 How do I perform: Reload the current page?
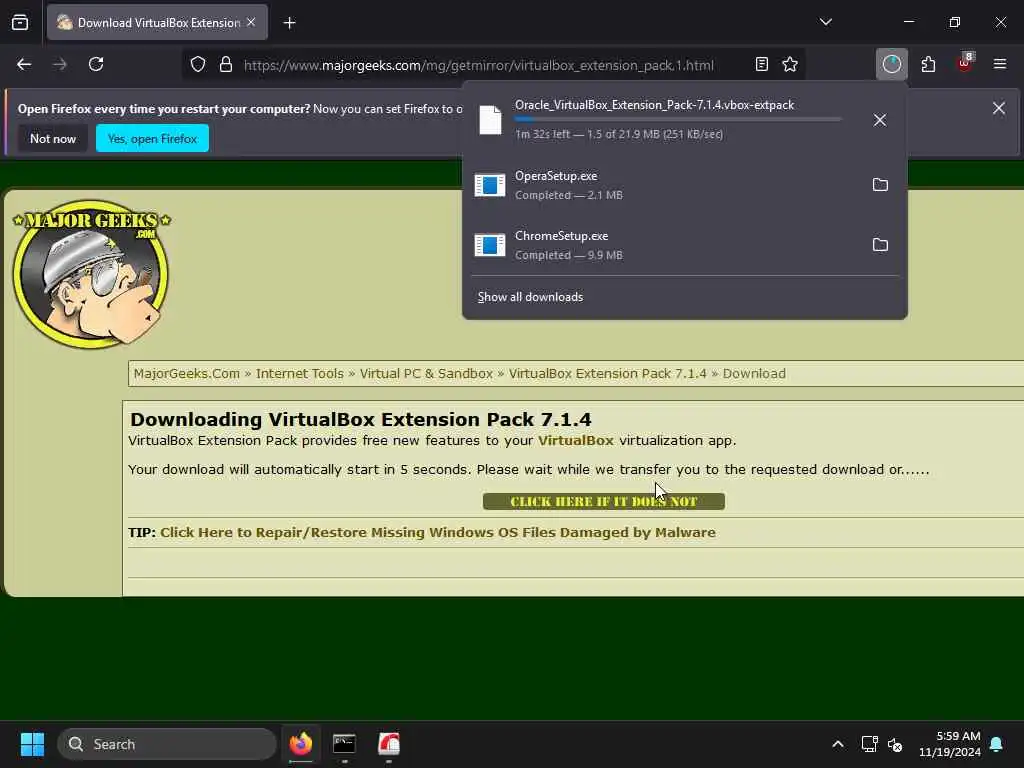pyautogui.click(x=96, y=65)
